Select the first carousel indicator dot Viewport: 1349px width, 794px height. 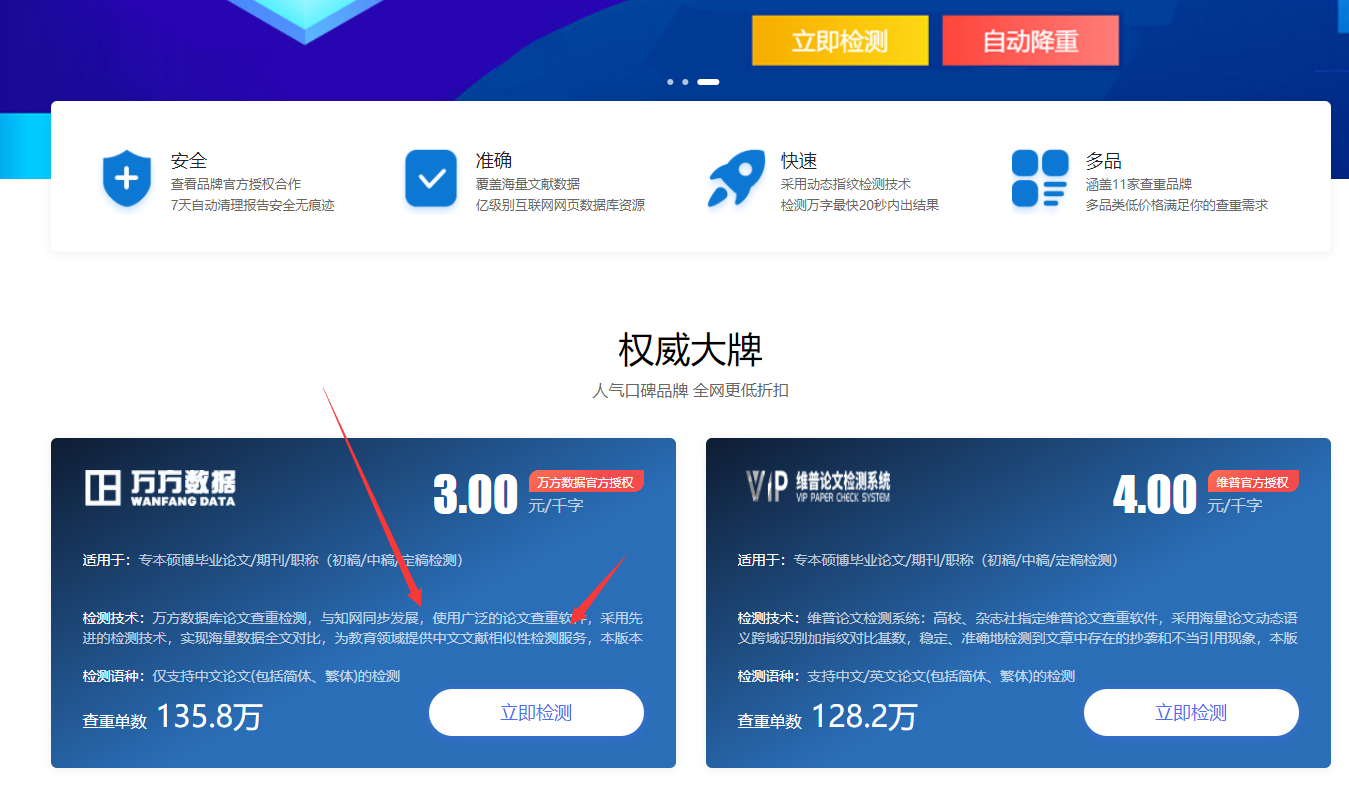670,82
